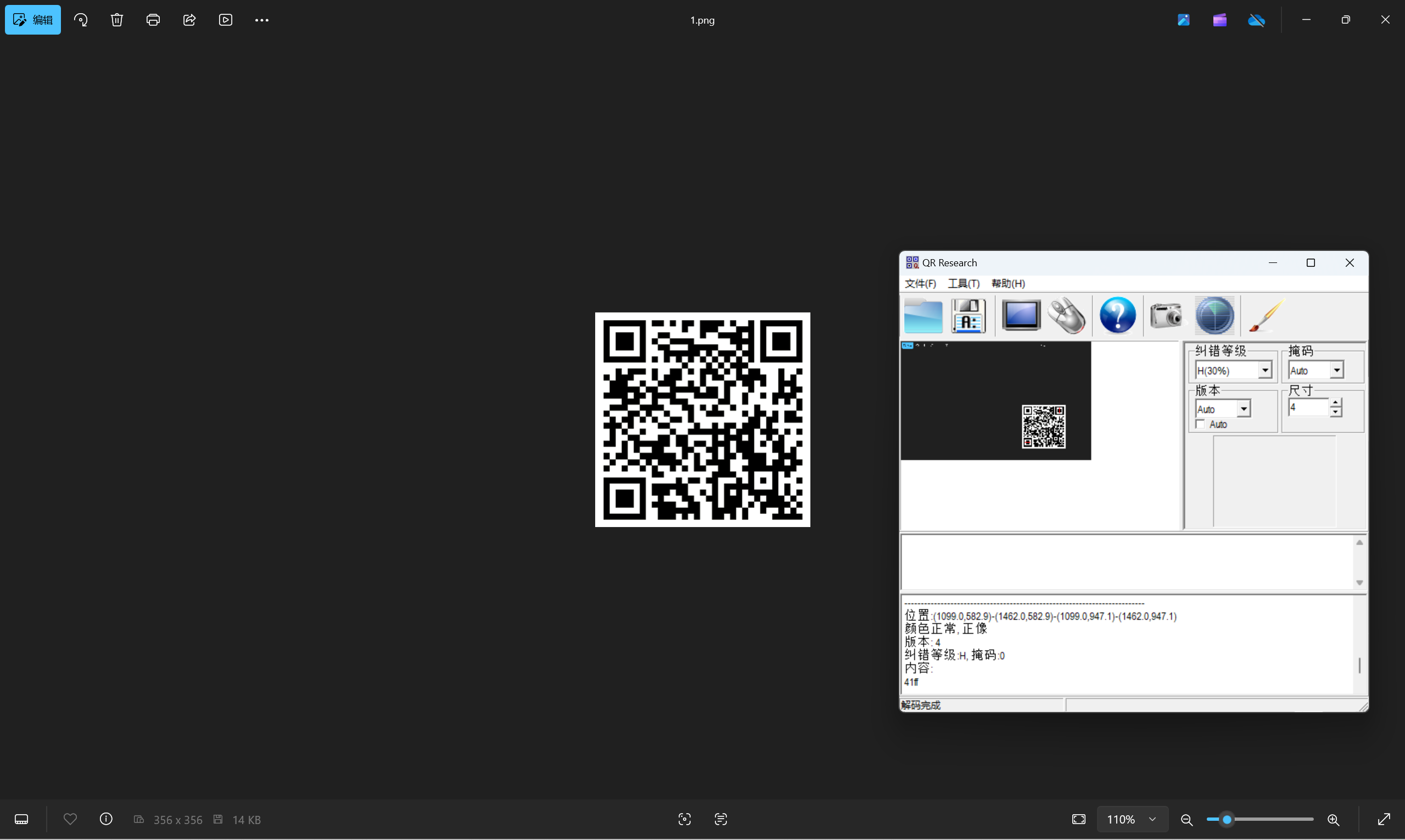Close the QR Research window

(x=1350, y=262)
